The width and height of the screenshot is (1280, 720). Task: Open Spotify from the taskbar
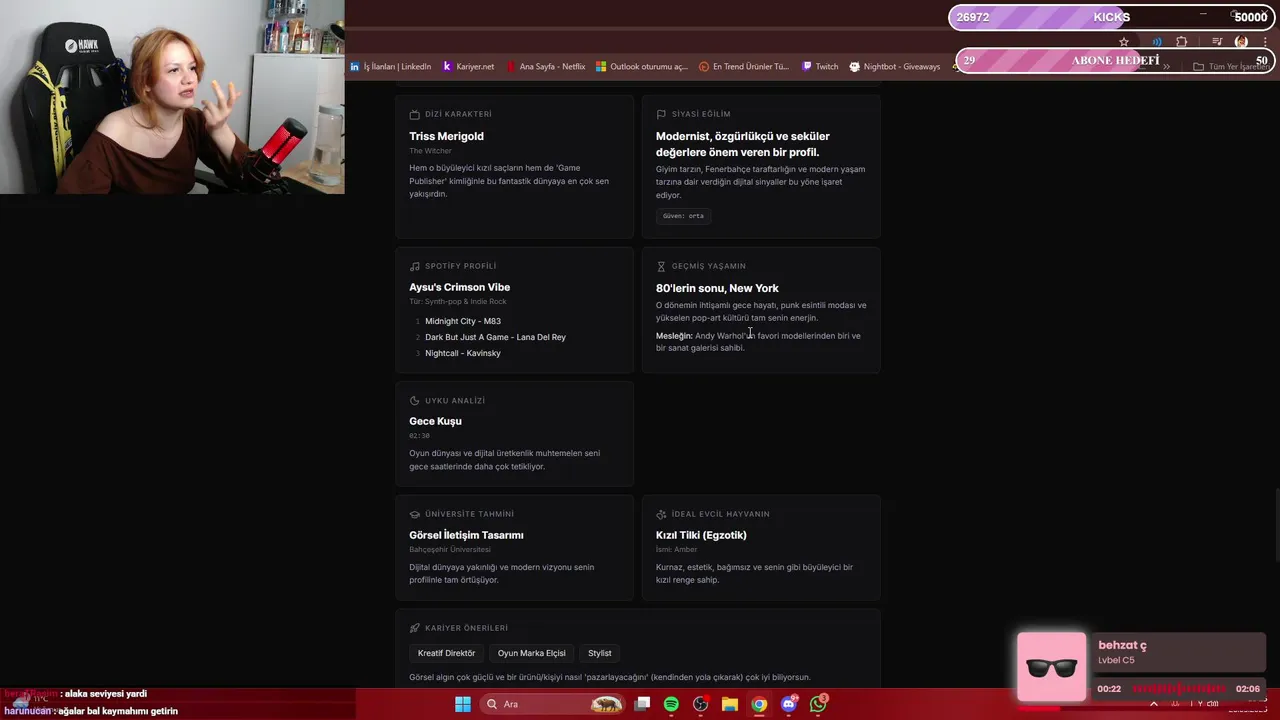[x=671, y=704]
